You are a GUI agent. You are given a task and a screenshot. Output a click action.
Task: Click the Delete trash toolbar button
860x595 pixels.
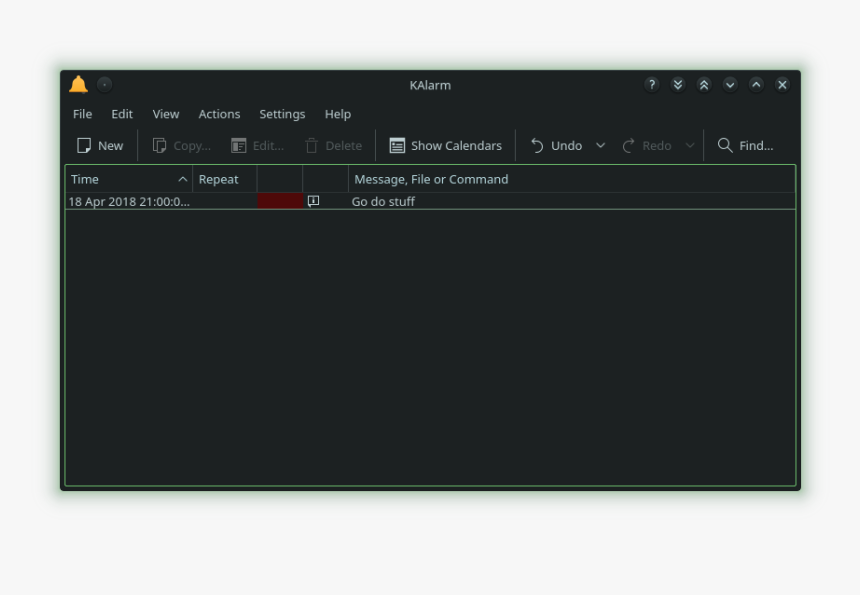(333, 146)
